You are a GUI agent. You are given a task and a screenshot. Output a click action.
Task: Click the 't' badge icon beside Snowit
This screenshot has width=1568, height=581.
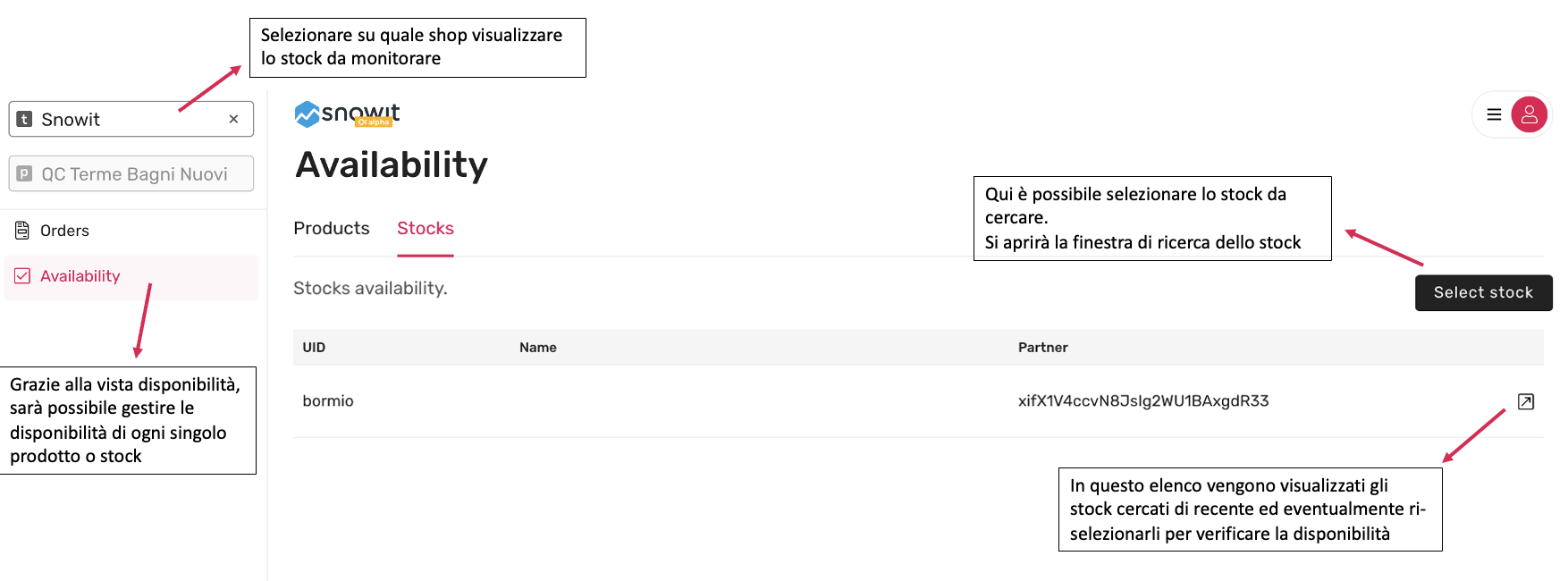pos(25,119)
